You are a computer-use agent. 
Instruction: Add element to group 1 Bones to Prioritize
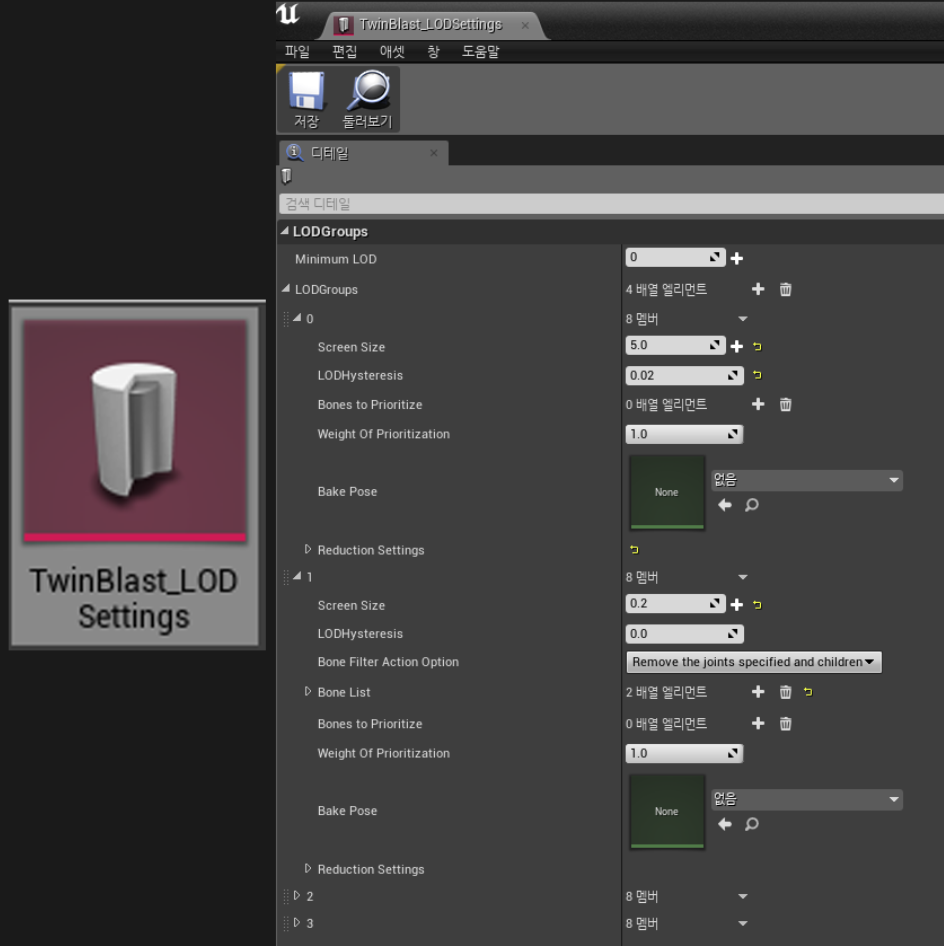click(758, 723)
